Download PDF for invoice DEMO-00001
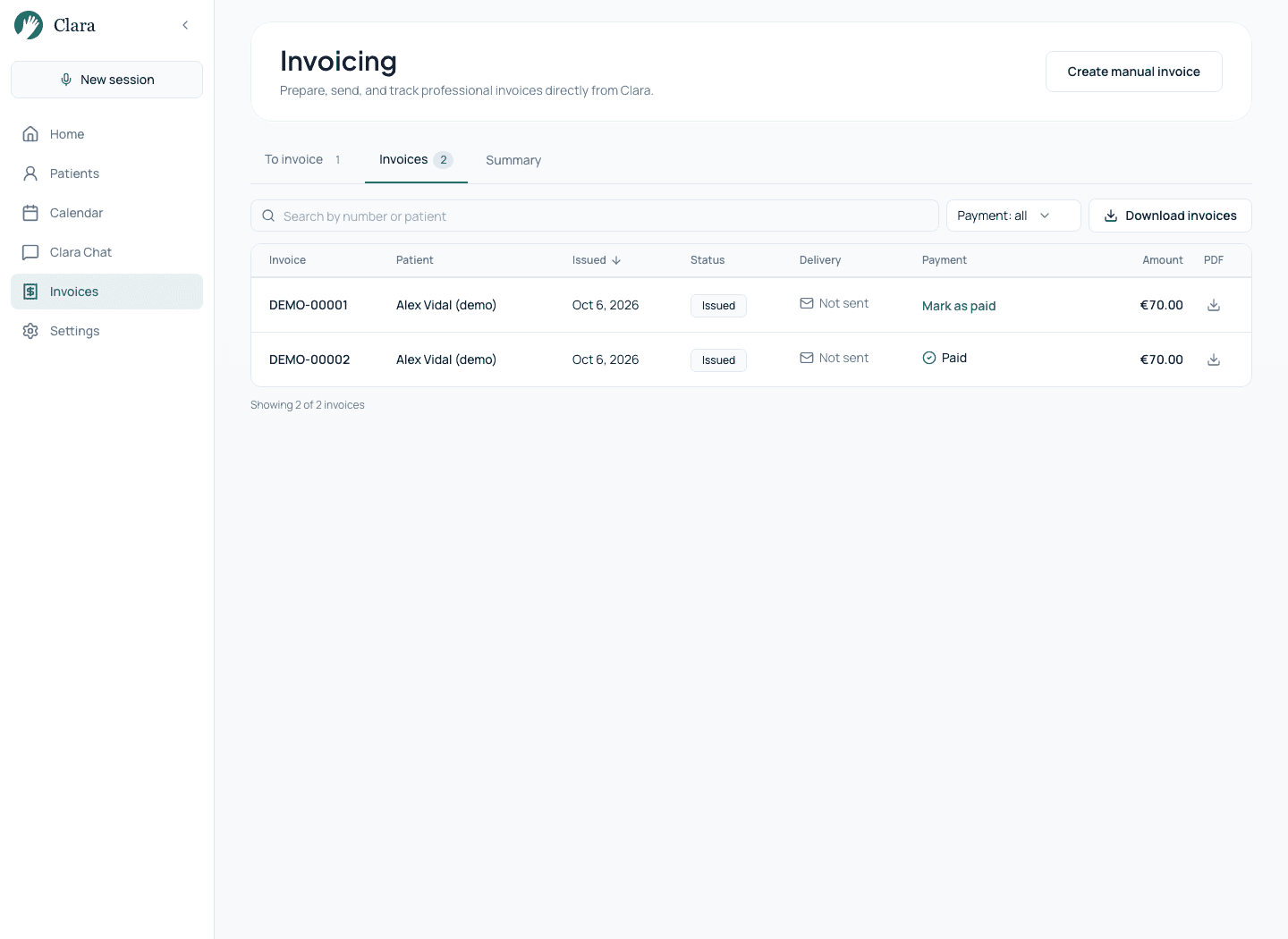 pos(1214,305)
